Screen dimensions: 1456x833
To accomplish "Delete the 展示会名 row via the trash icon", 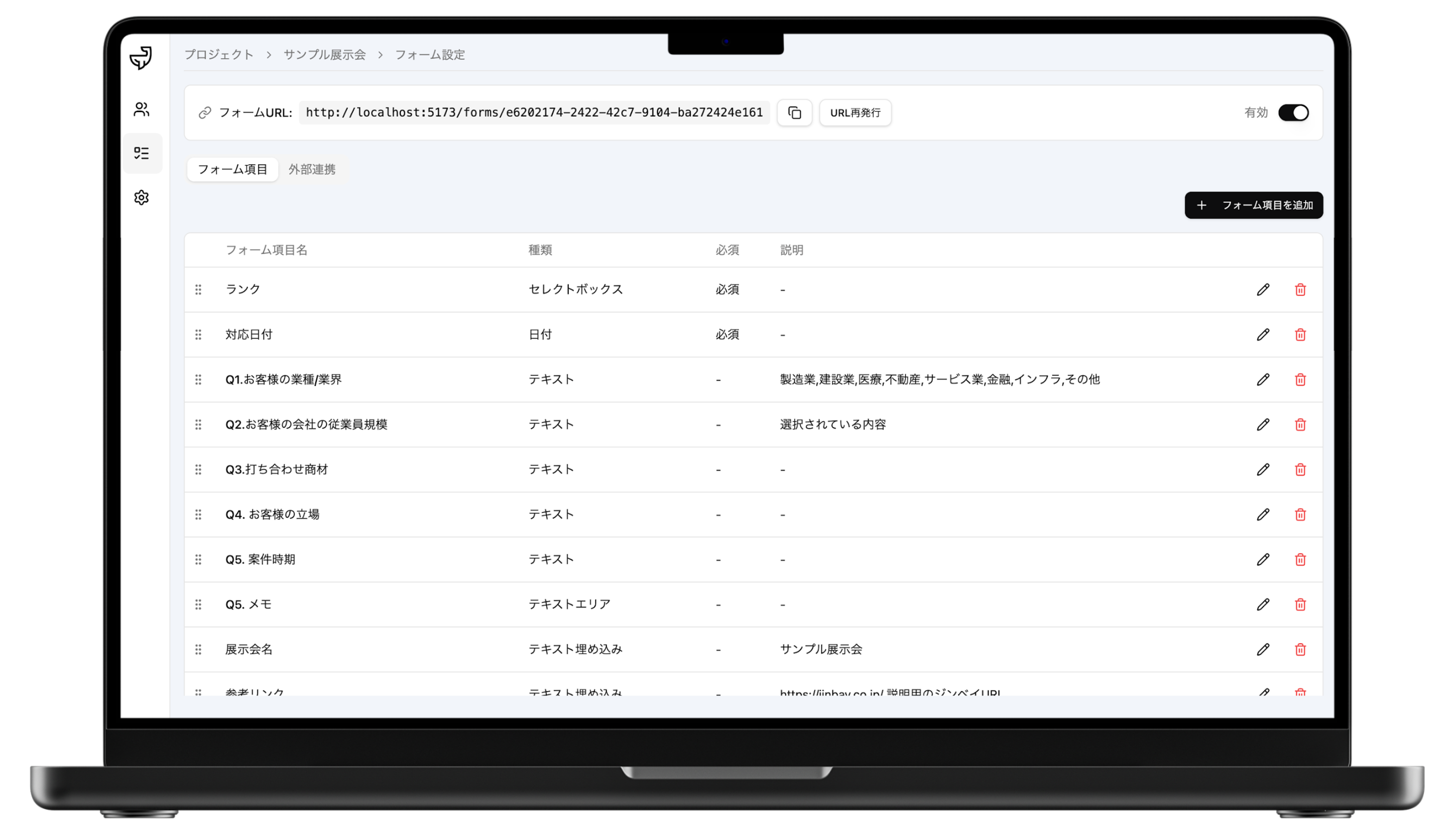I will [1300, 649].
